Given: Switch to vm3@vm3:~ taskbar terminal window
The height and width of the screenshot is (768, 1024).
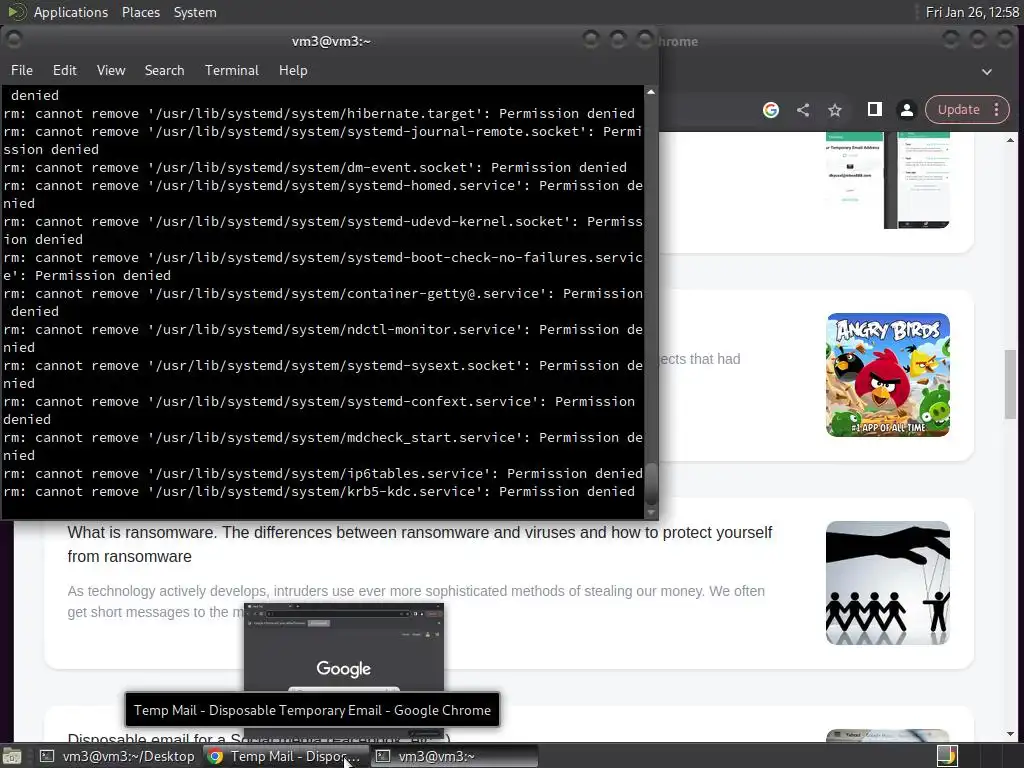Looking at the screenshot, I should (455, 756).
